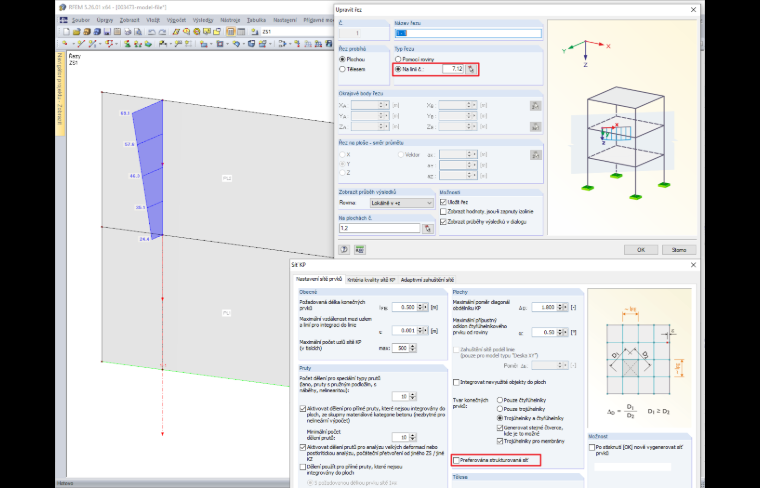Click the grey table icon beside the highlighted one
This screenshot has width=760, height=488.
[x=241, y=31]
